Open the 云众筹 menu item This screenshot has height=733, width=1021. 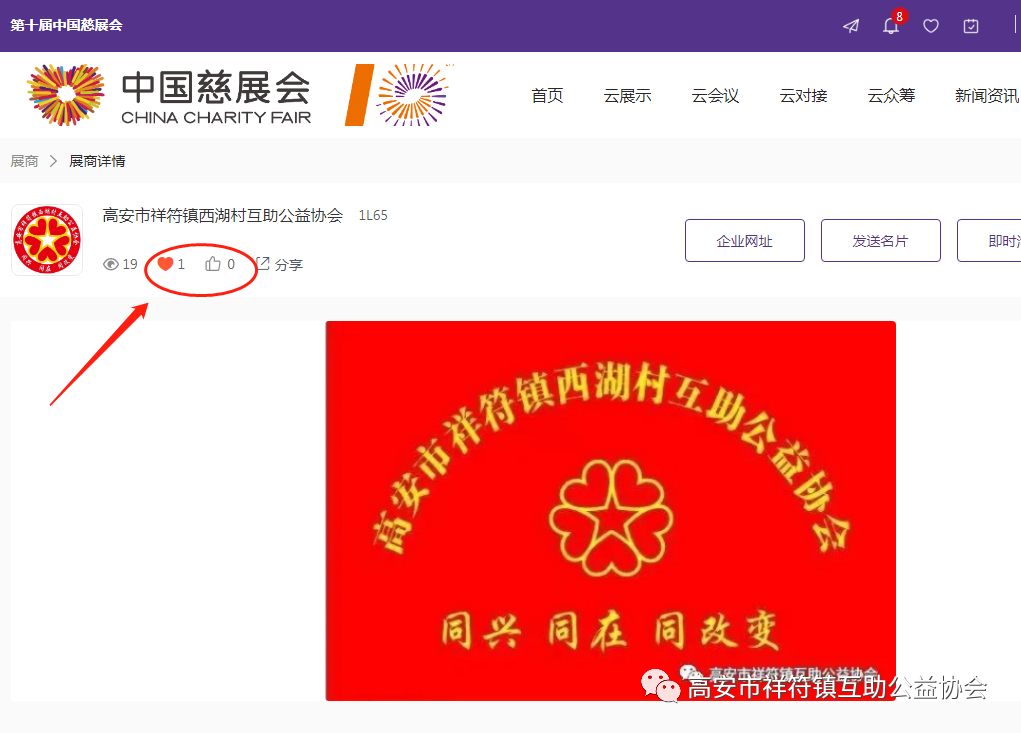click(891, 96)
